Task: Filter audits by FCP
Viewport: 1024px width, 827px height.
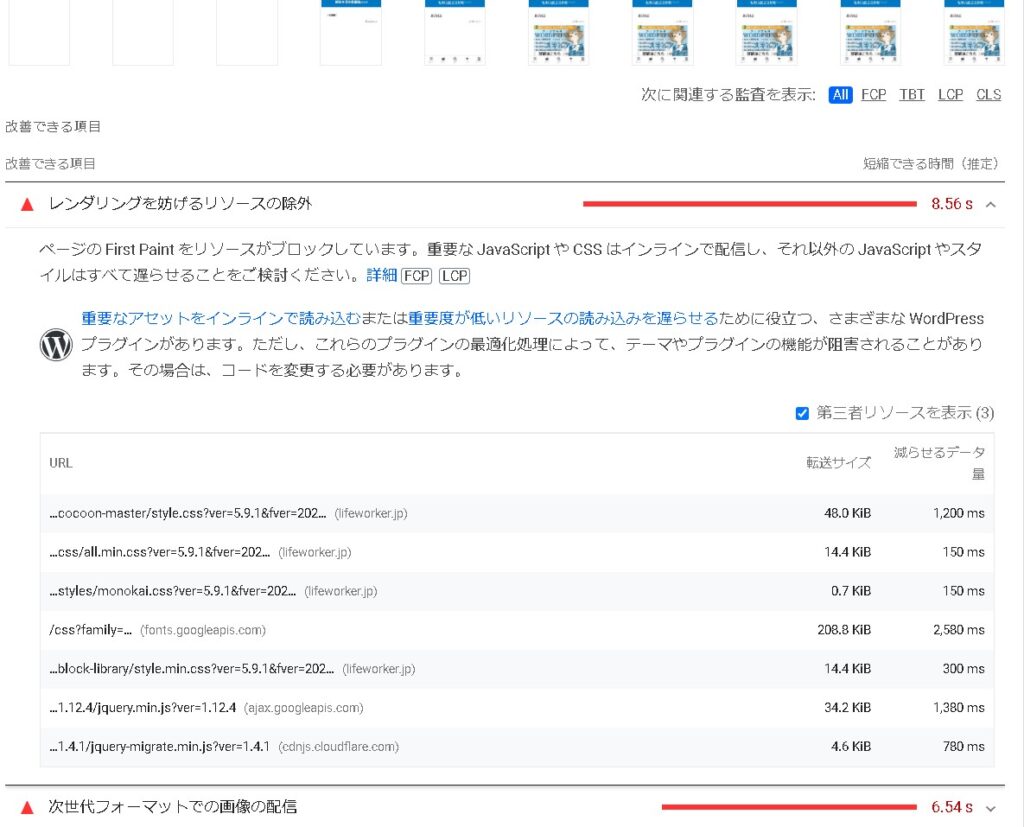Action: point(874,95)
